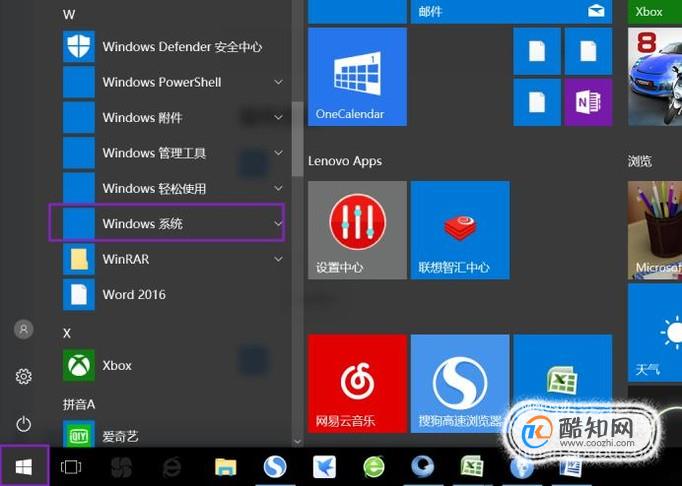Screen dimensions: 682x486
Task: Expand the Windows 附件 folder
Action: click(x=174, y=117)
